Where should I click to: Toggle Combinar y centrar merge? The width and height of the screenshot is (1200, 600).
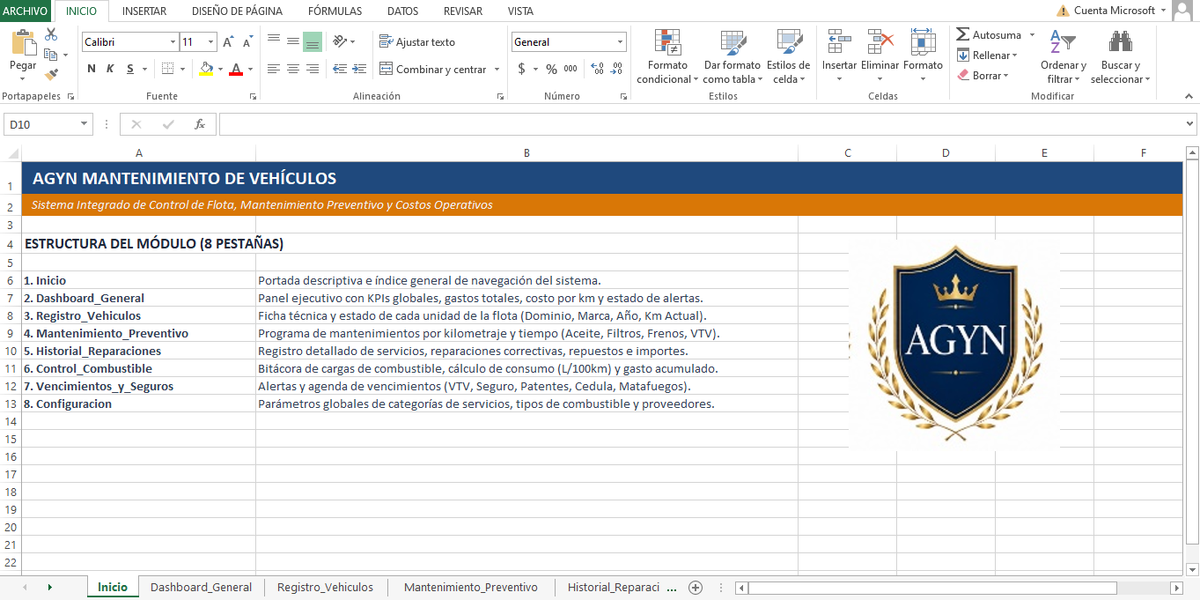pos(433,69)
